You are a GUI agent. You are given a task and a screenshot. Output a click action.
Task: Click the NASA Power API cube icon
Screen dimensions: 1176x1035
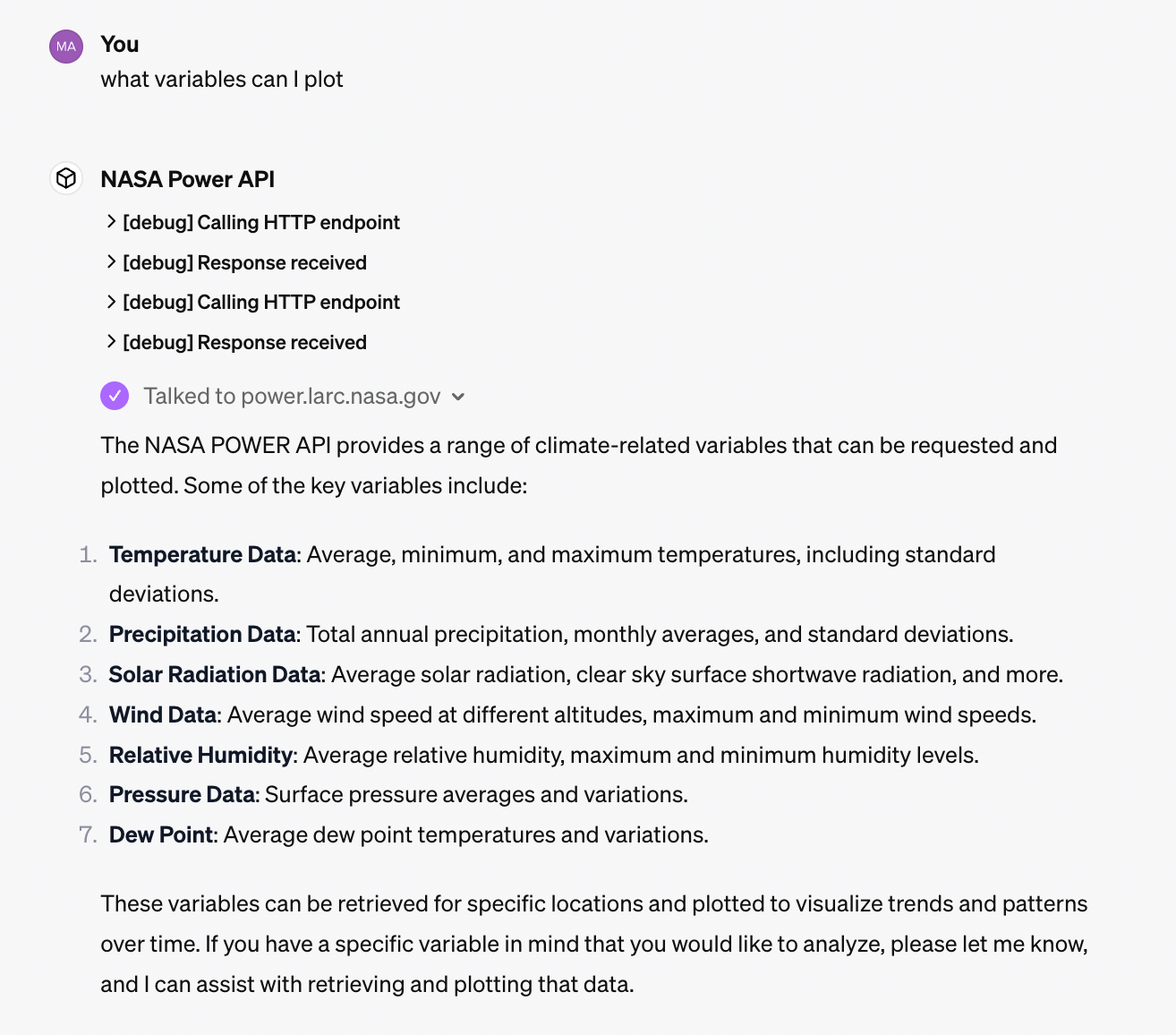click(x=66, y=178)
